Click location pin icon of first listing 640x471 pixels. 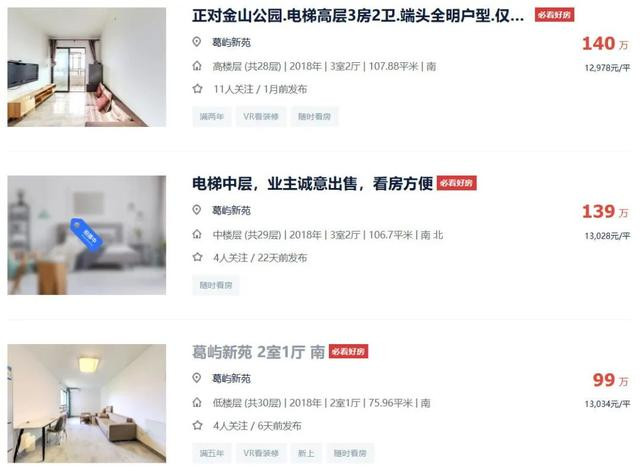(197, 42)
